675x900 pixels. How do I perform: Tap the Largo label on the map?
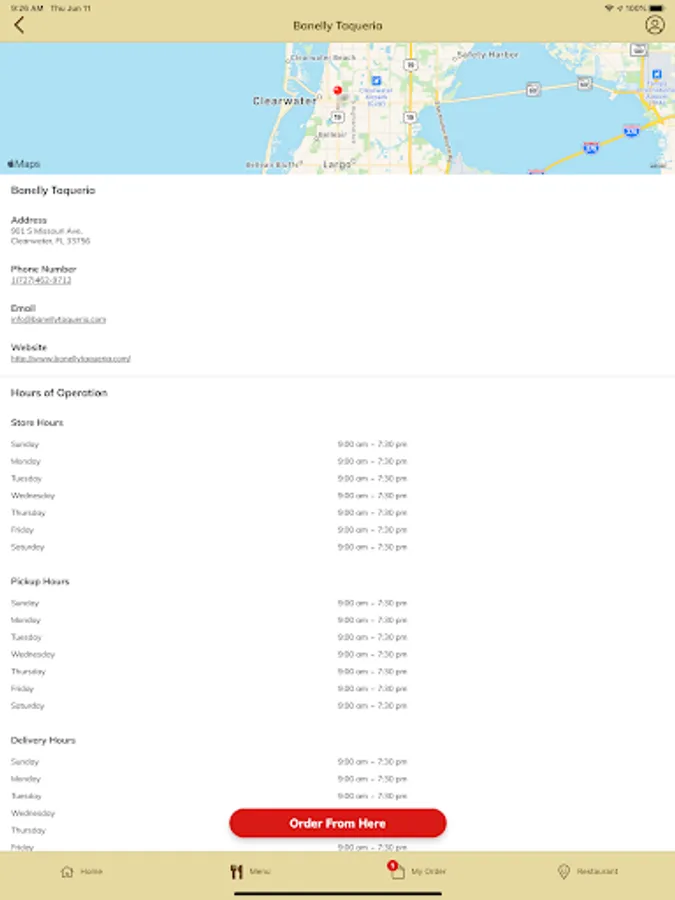(337, 164)
